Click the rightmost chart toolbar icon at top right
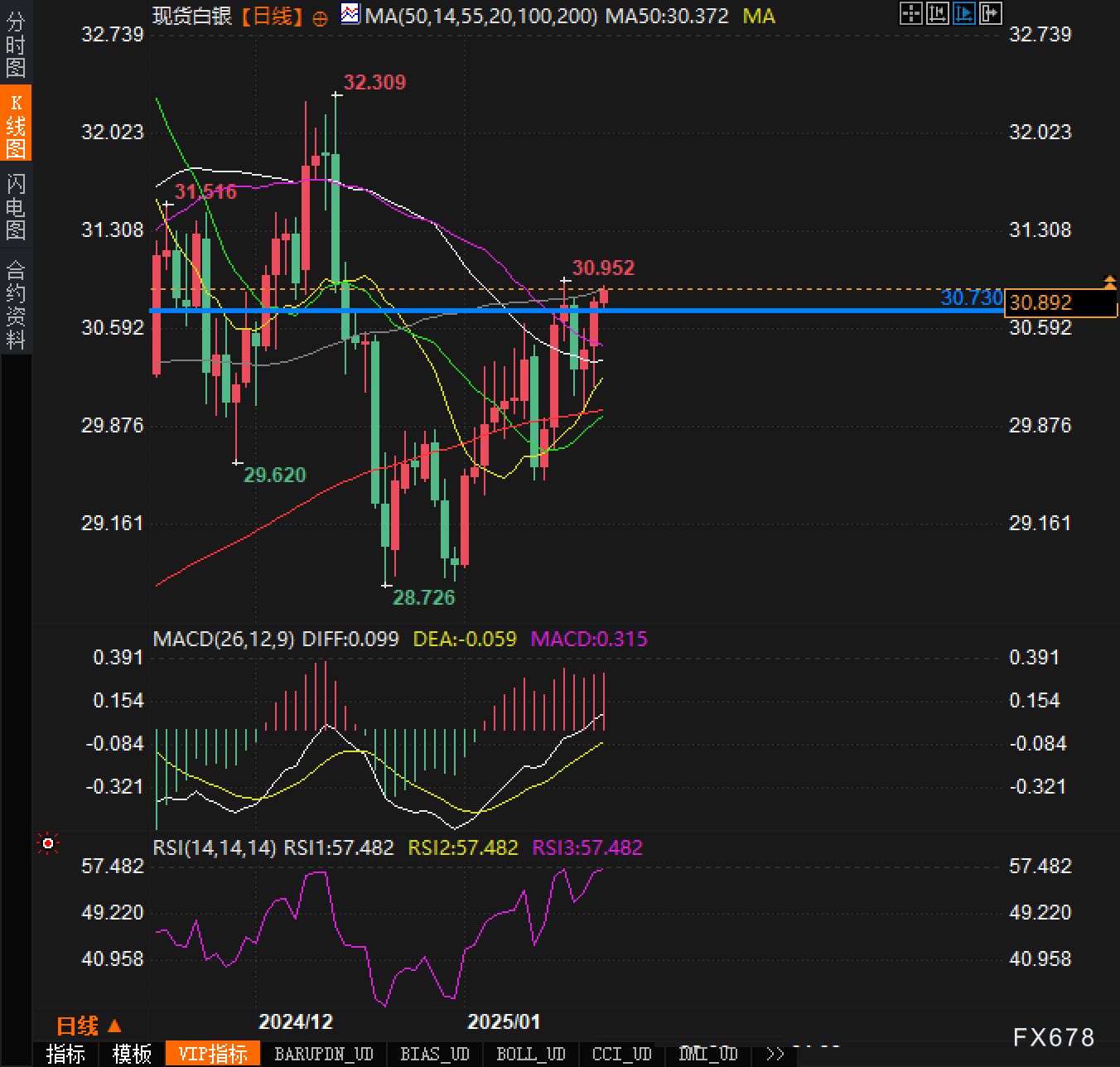This screenshot has width=1120, height=1067. [x=990, y=13]
